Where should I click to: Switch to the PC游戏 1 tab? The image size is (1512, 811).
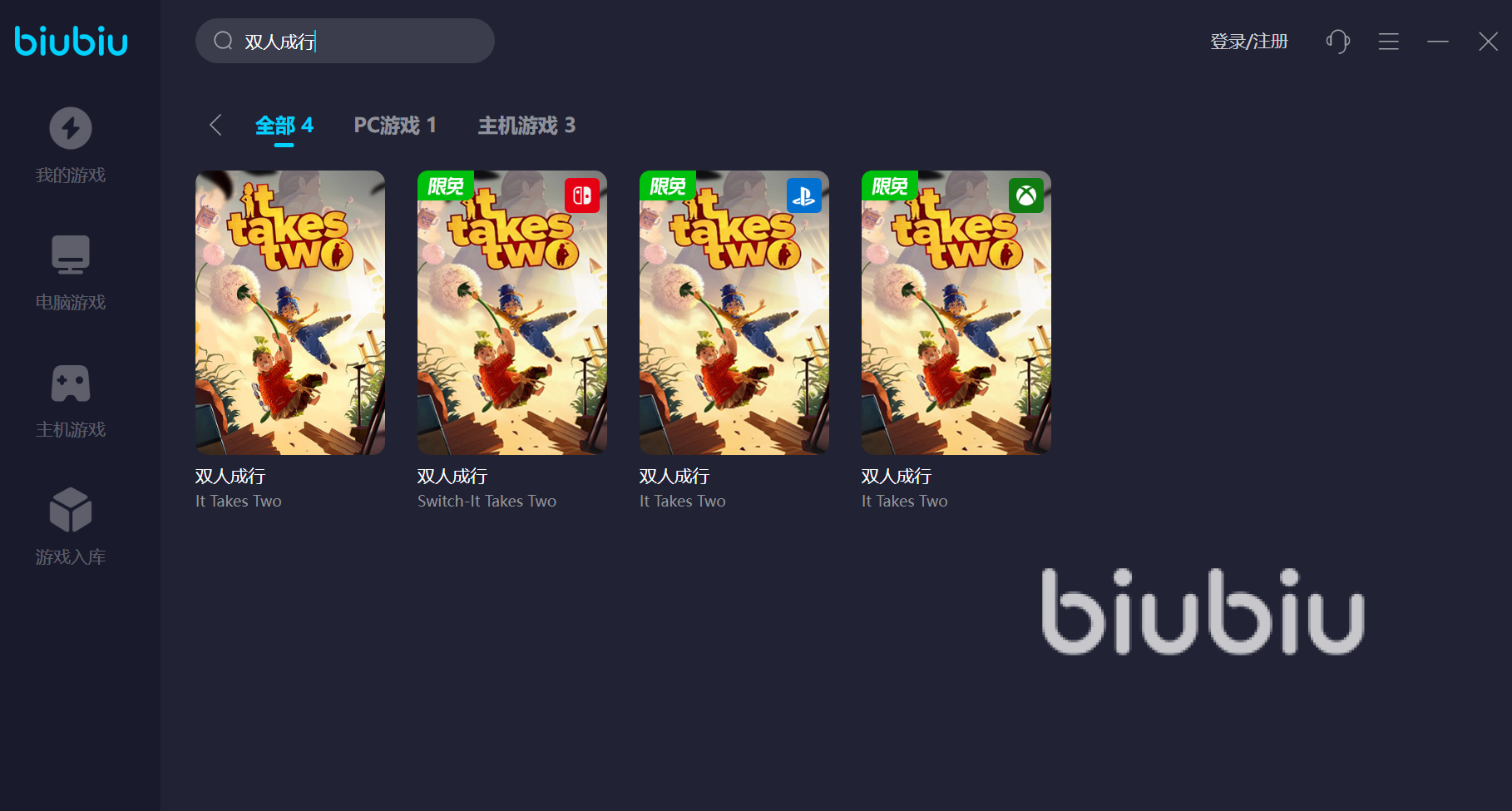tap(395, 126)
